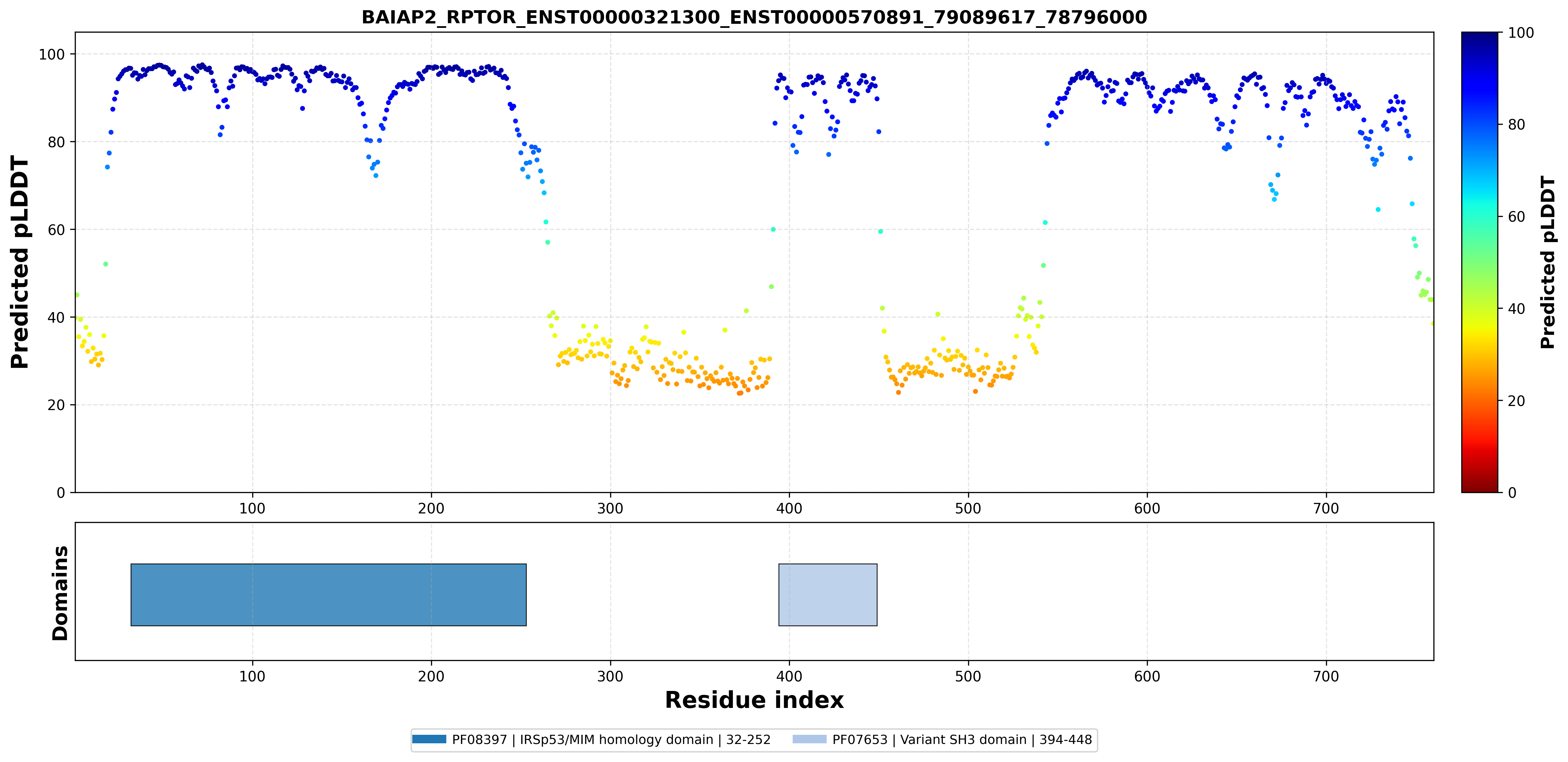Screen dimensions: 1568x762
Task: Click the 20 tick on the pLDDT y-axis
Action: [56, 405]
